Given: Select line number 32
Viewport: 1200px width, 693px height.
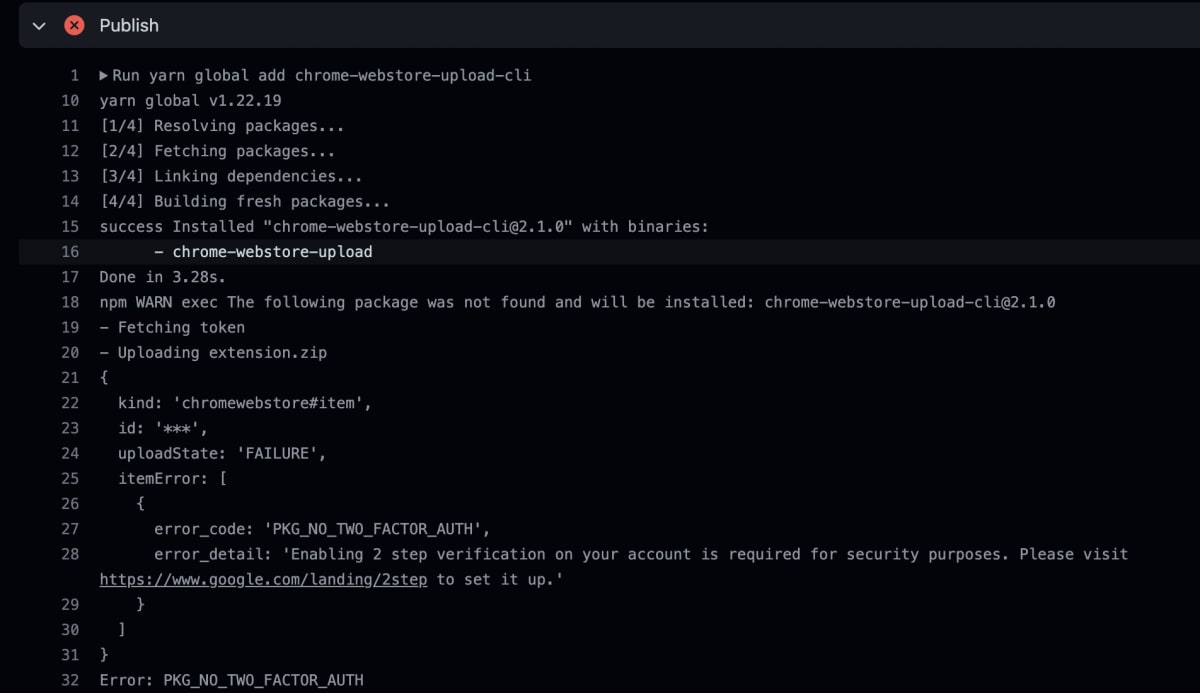Looking at the screenshot, I should click(70, 680).
